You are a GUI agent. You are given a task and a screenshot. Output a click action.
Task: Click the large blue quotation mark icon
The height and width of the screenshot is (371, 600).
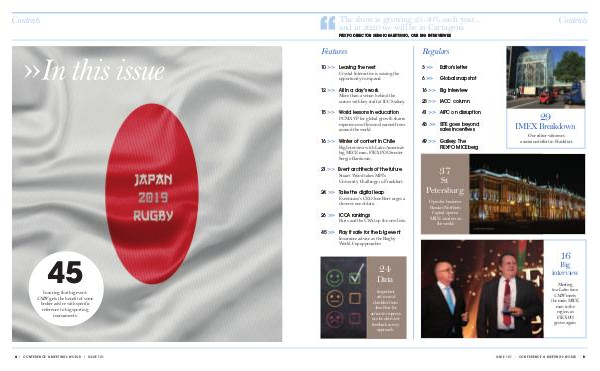click(328, 23)
